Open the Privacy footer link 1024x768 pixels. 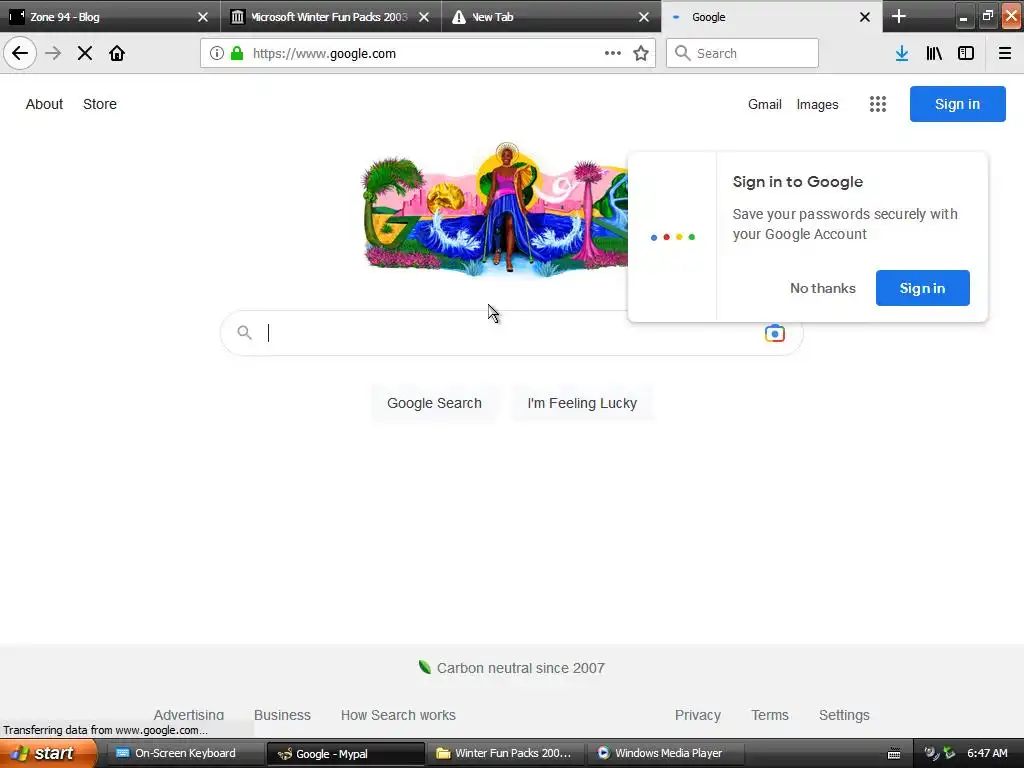pos(697,715)
